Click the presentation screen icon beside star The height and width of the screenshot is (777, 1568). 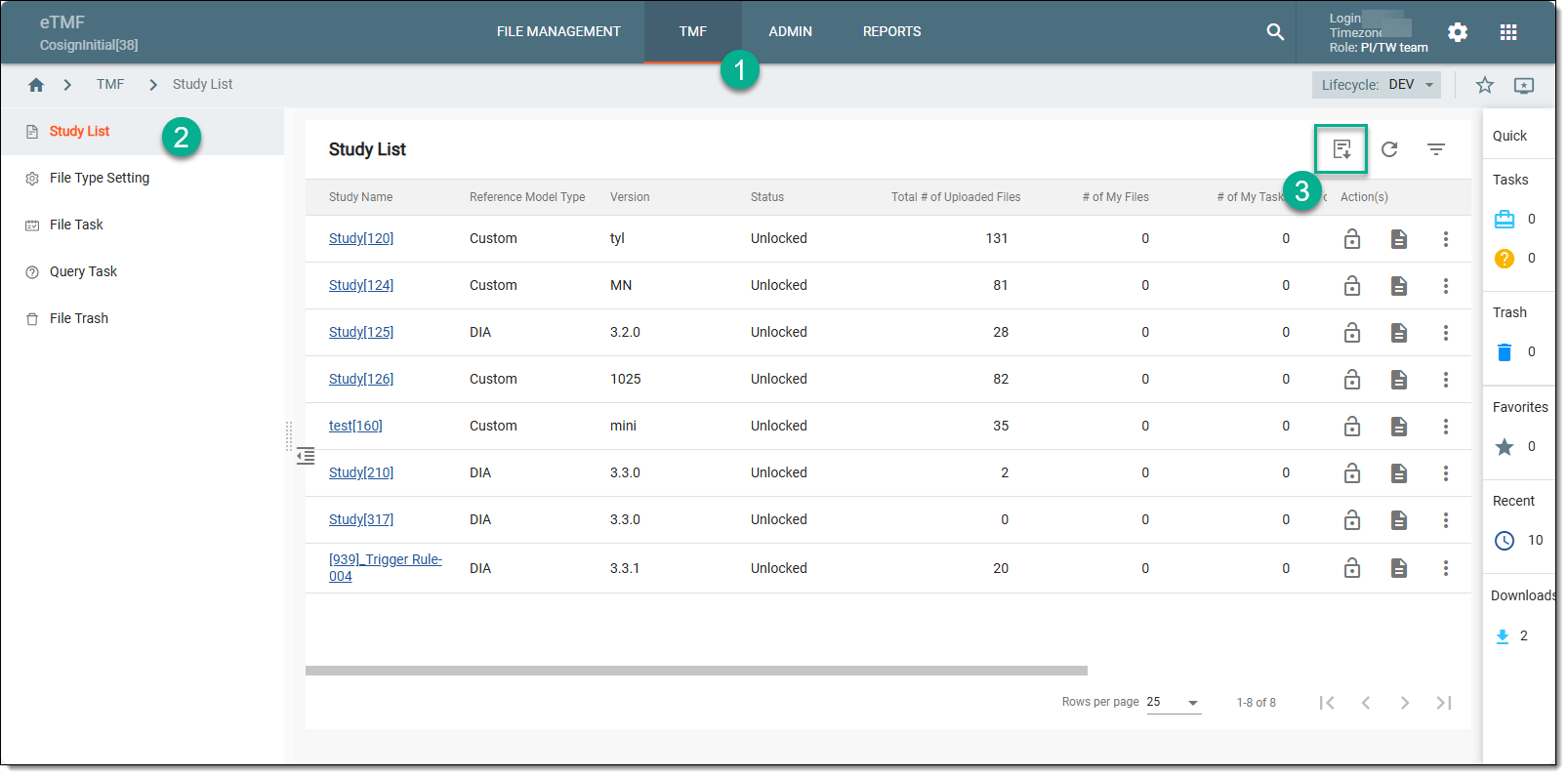[1524, 85]
